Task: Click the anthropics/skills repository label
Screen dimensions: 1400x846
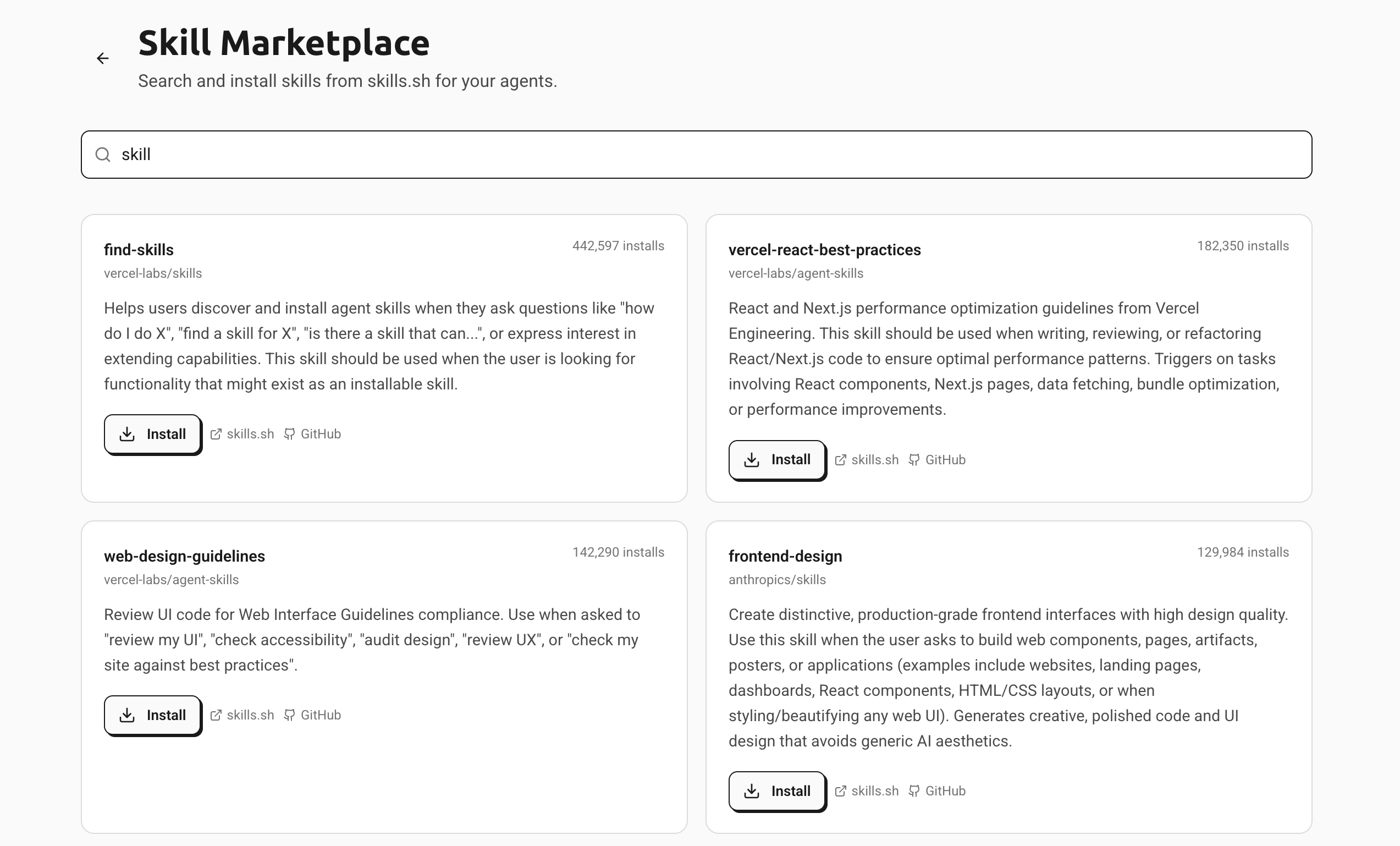Action: 778,579
